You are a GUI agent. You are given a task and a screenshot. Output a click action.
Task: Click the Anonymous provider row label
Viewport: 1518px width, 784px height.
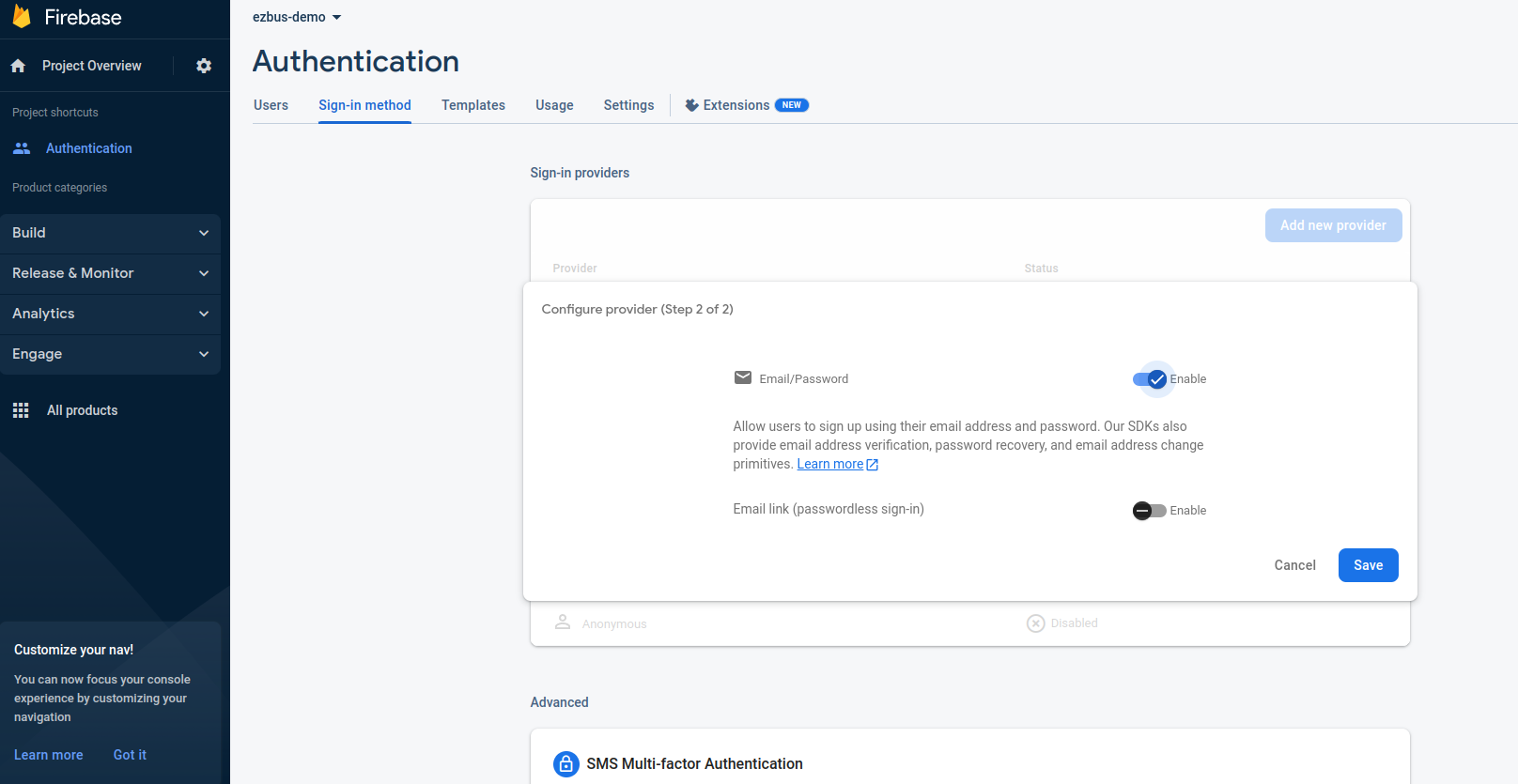pyautogui.click(x=614, y=623)
